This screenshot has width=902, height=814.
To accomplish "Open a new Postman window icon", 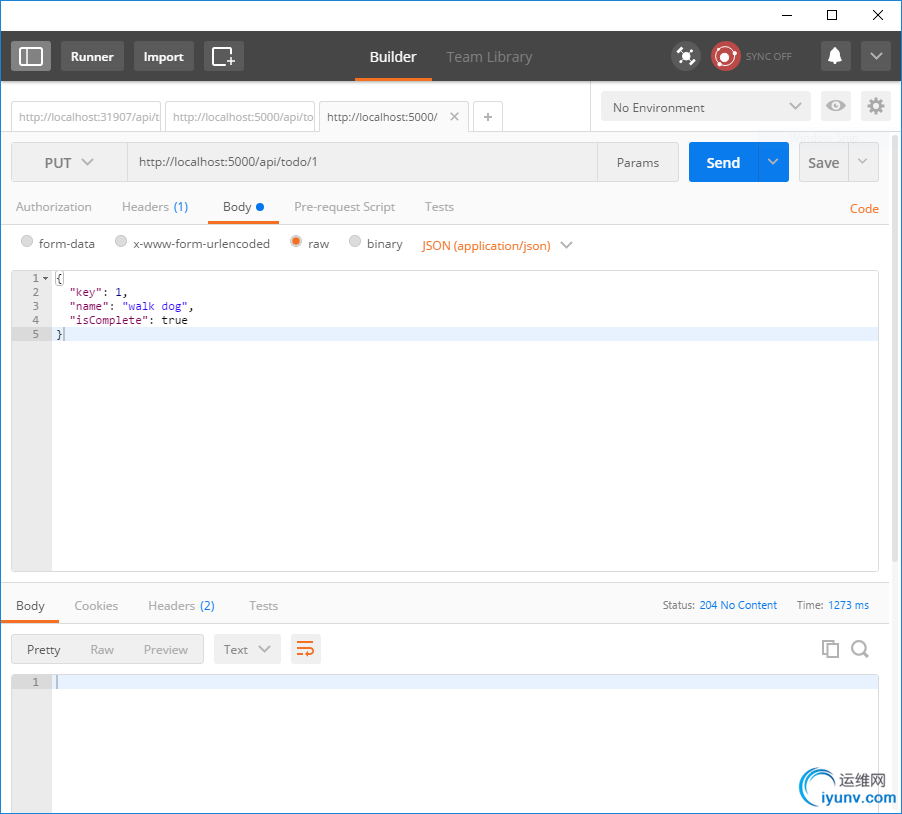I will point(223,56).
